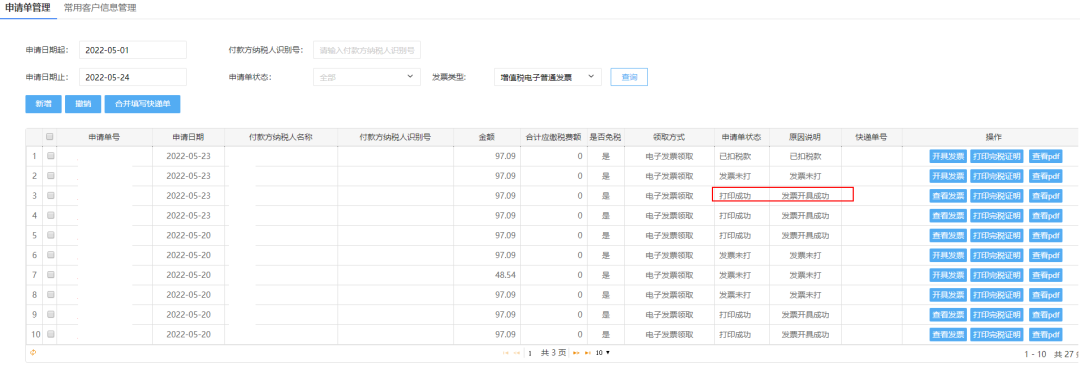
Task: Click the 申请日期止 field with 2022-05-24
Action: [133, 77]
